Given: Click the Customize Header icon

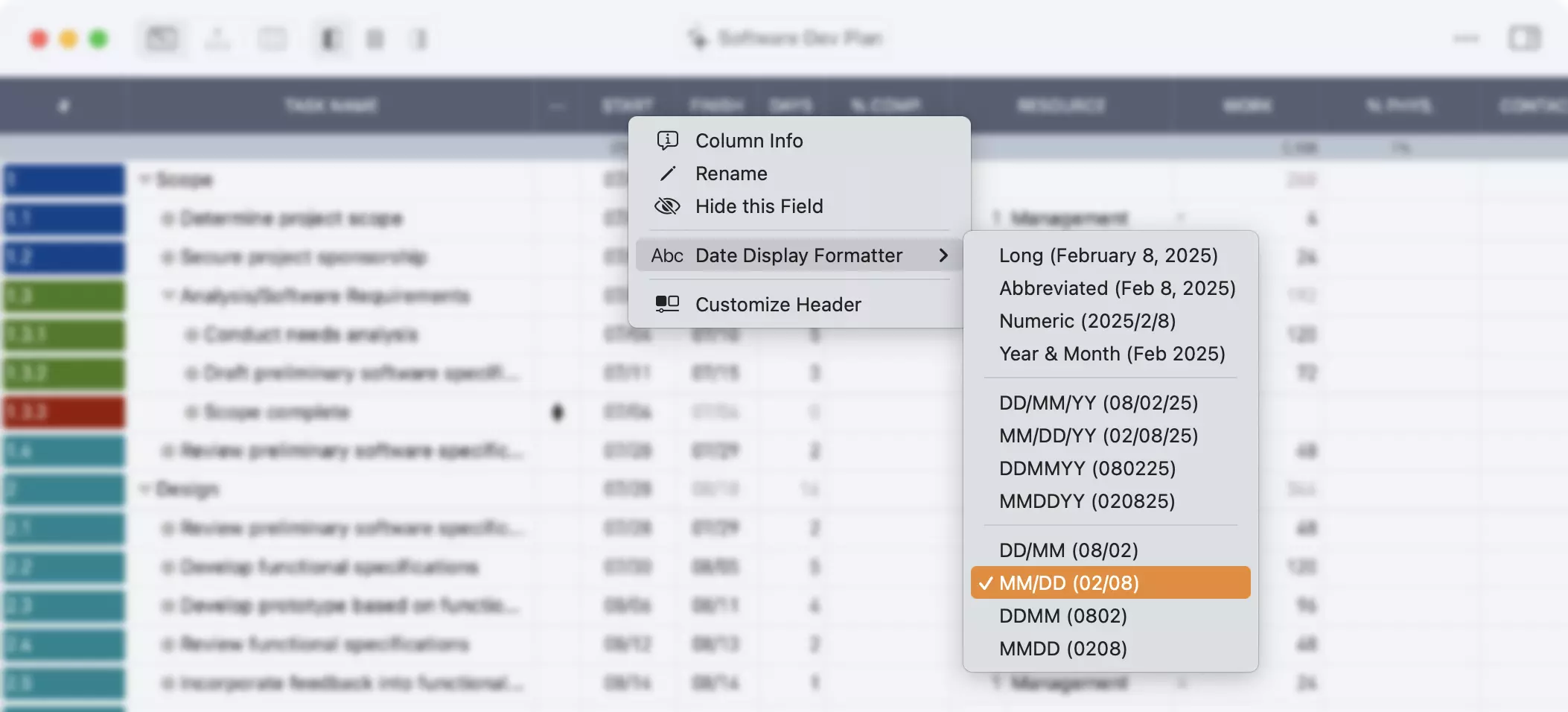Looking at the screenshot, I should [x=667, y=304].
